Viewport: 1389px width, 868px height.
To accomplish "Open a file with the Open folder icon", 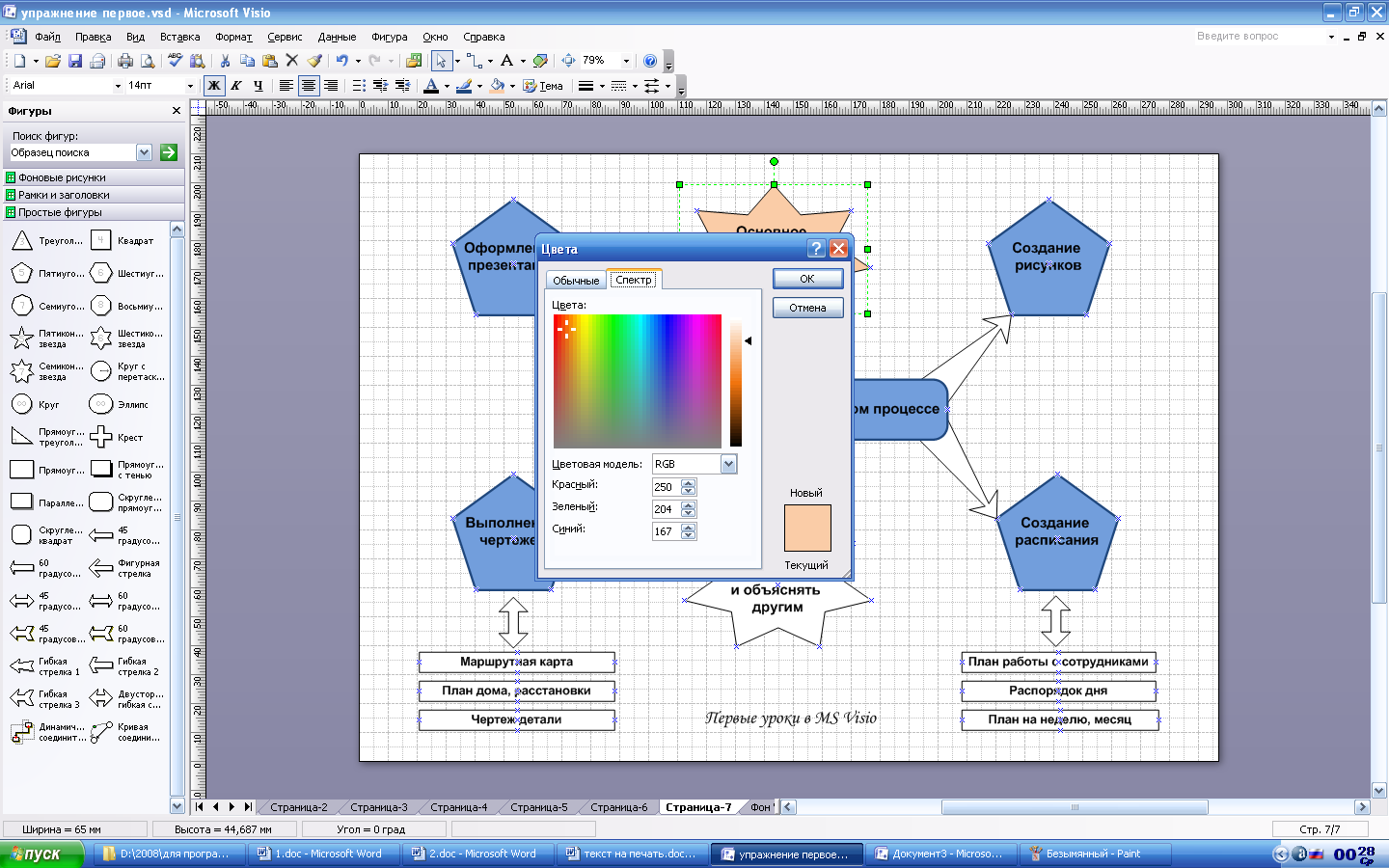I will tap(53, 61).
